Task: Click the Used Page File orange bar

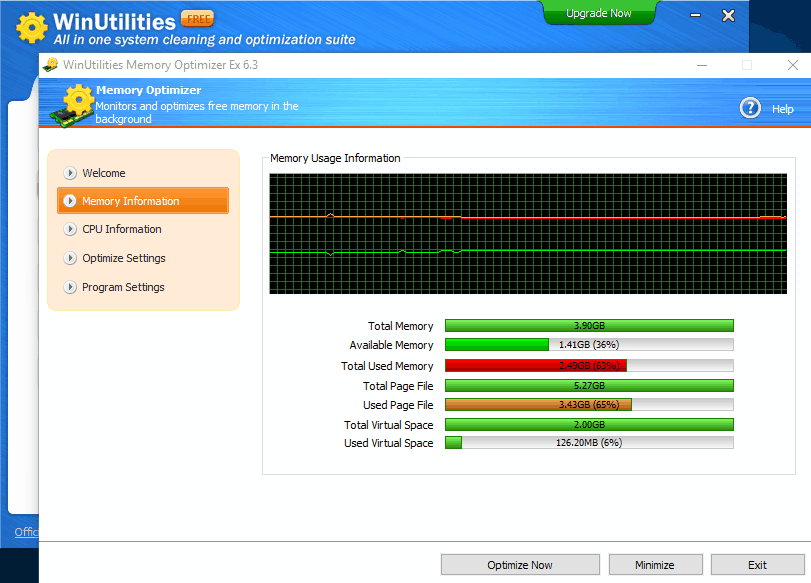Action: point(589,405)
